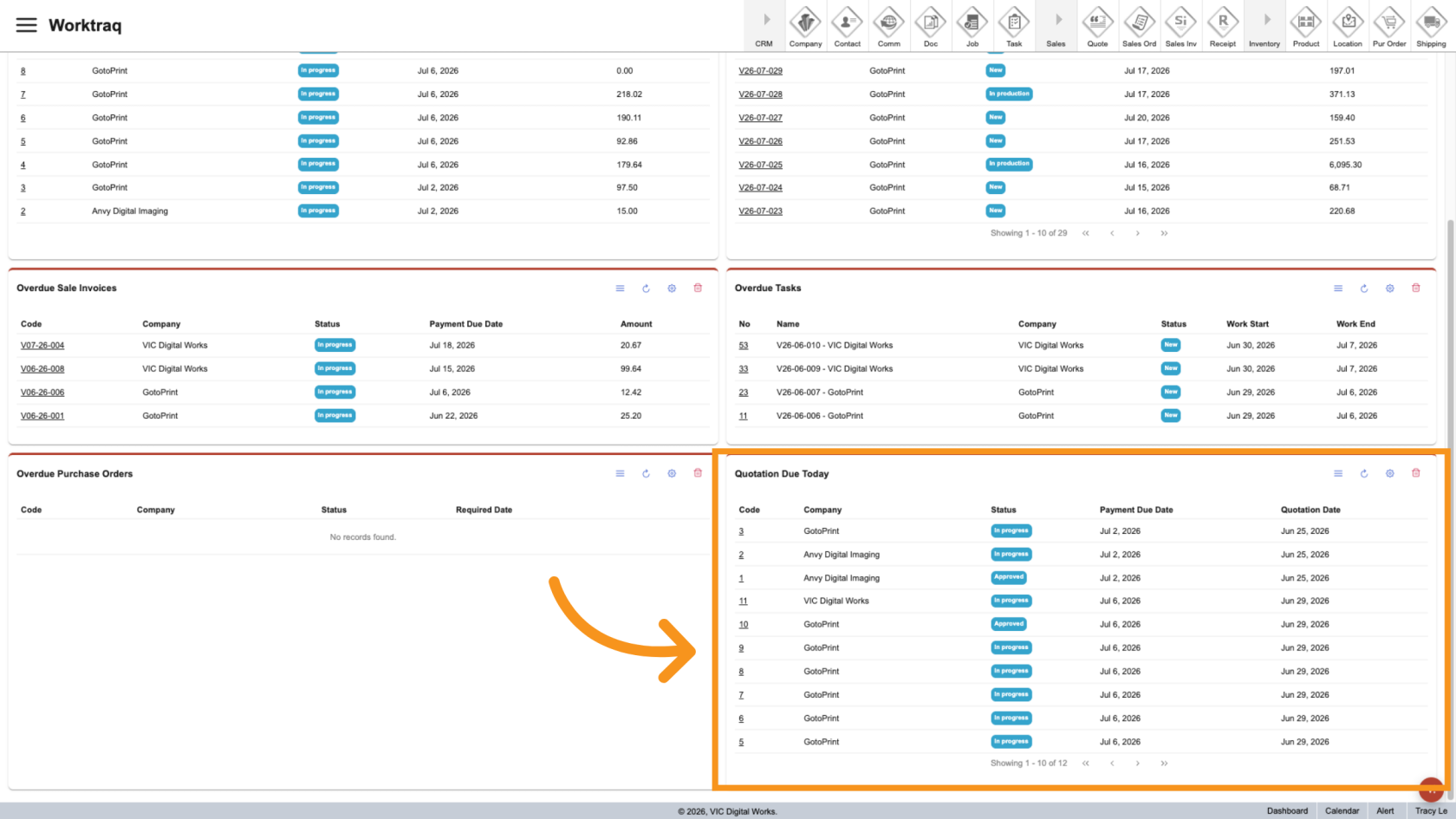Select task name V26-06-007 - GotoPrint
This screenshot has height=819, width=1456.
click(820, 393)
